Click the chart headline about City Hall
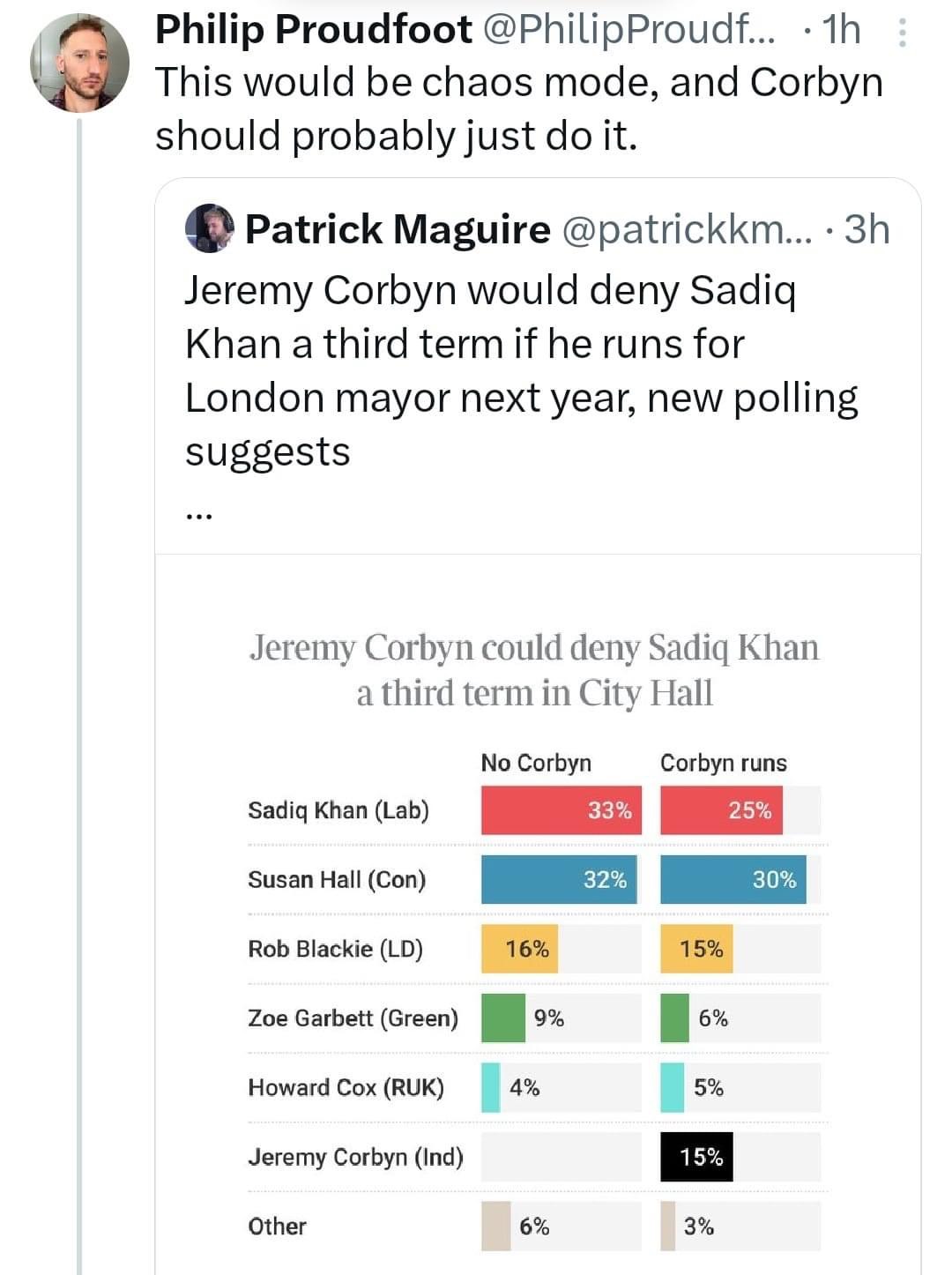Viewport: 952px width, 1275px height. pos(534,670)
